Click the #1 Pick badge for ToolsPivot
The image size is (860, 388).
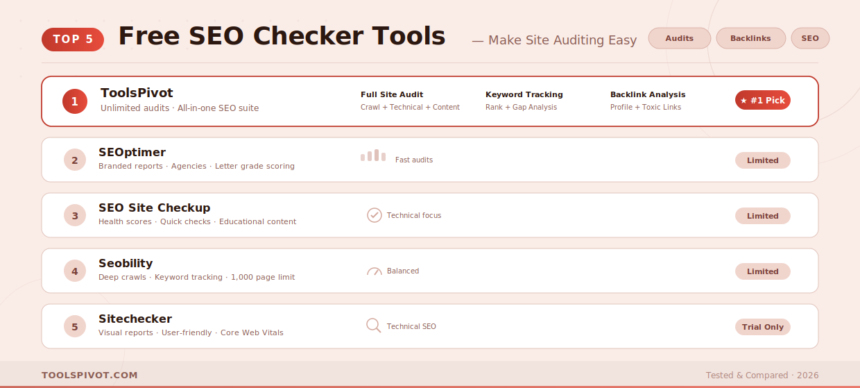762,100
